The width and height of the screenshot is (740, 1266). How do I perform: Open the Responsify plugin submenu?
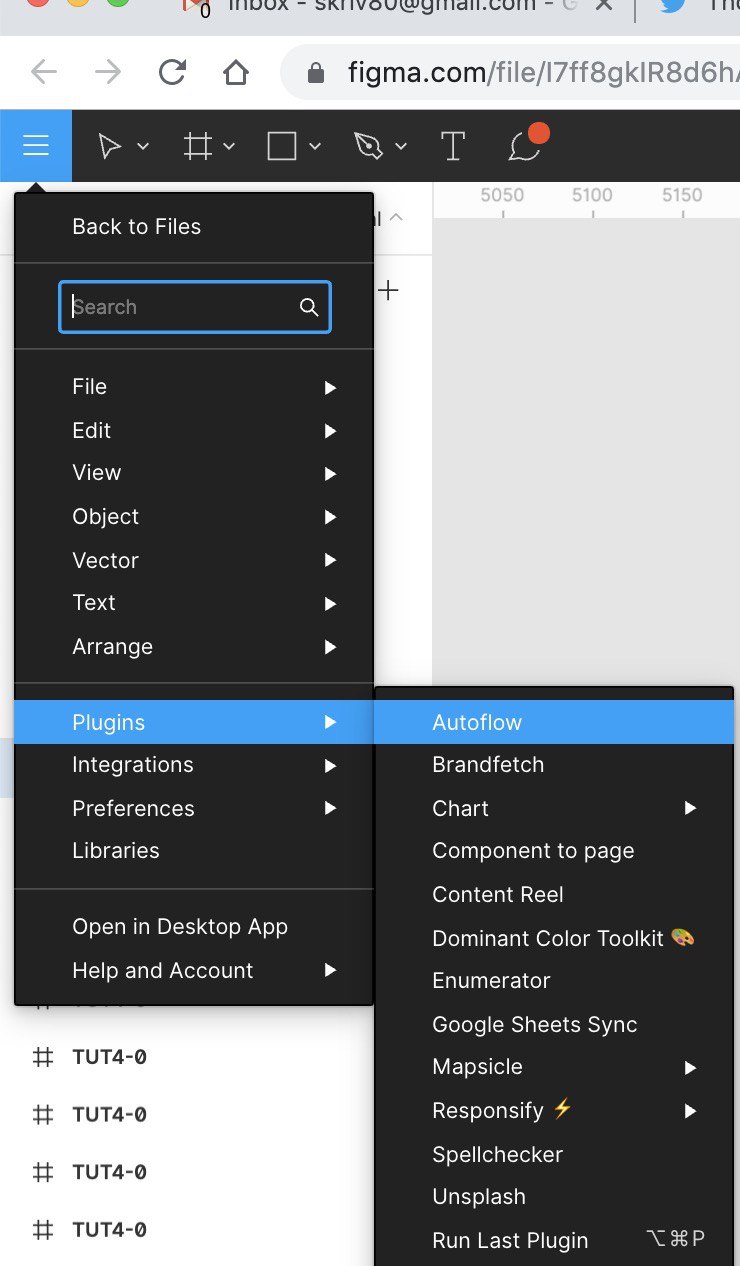[554, 1111]
